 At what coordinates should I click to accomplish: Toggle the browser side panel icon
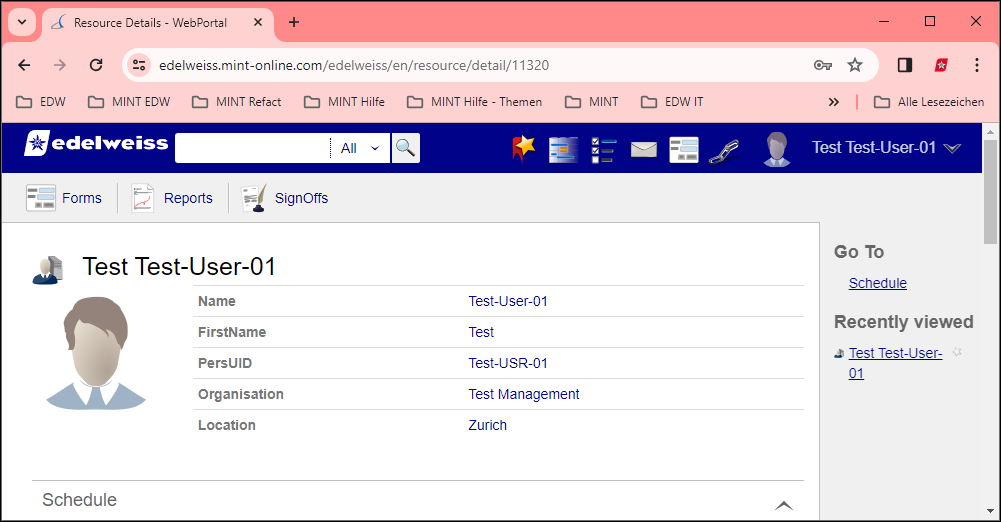[x=905, y=64]
